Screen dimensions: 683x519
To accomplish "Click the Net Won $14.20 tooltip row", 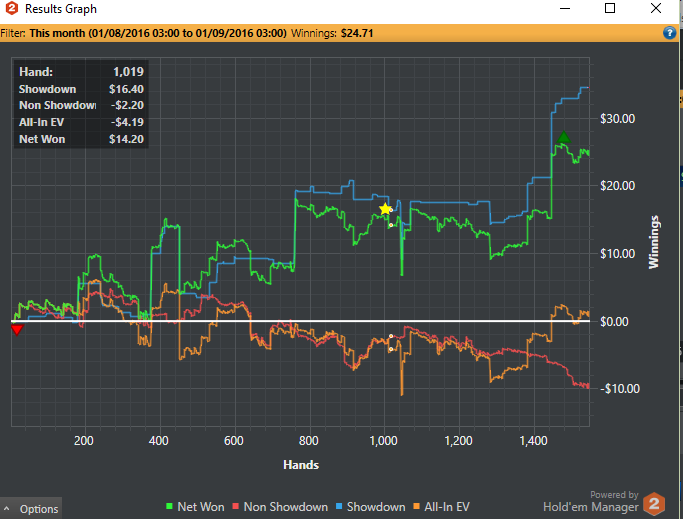I will [81, 139].
